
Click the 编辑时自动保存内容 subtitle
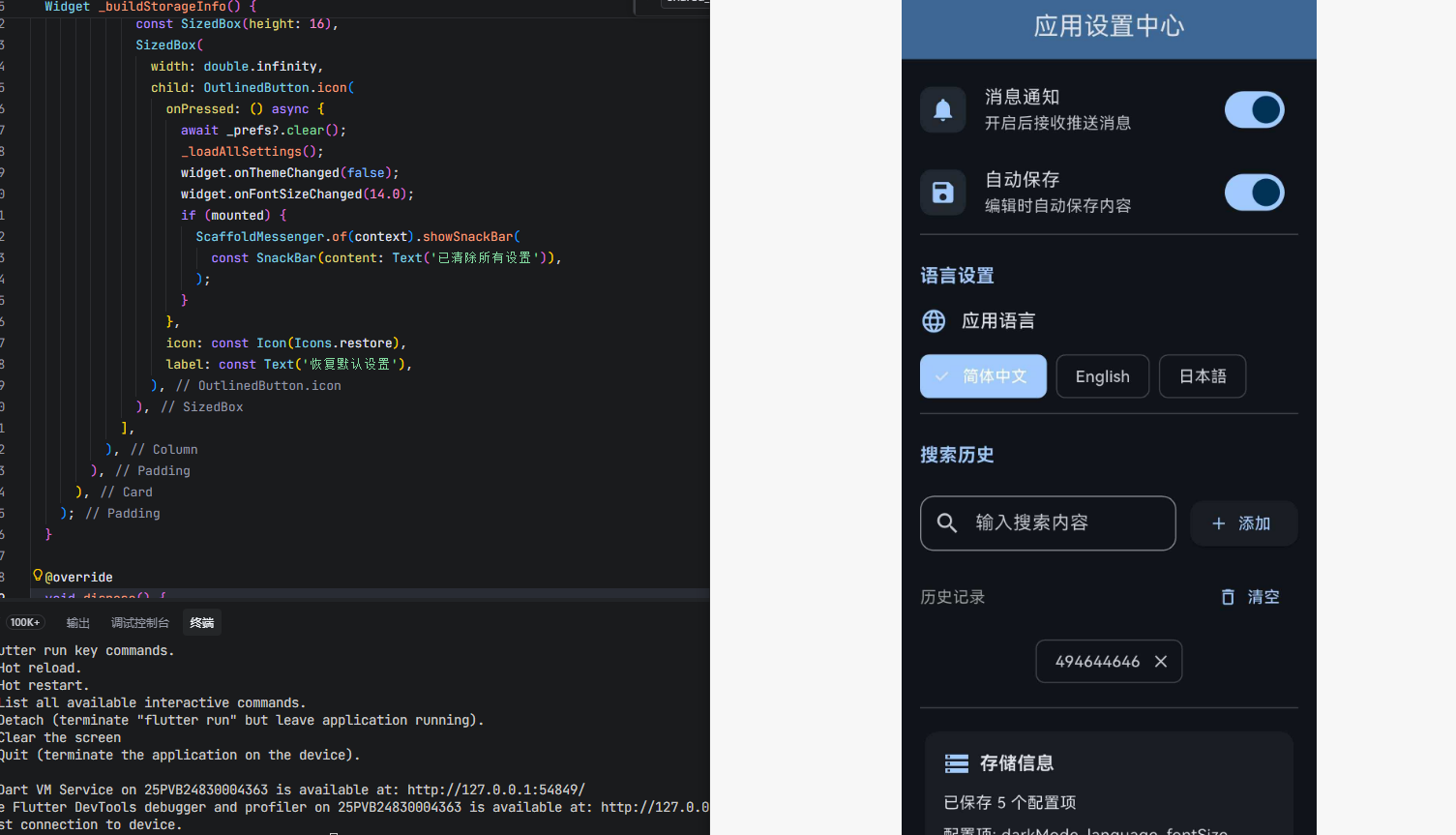tap(1057, 205)
